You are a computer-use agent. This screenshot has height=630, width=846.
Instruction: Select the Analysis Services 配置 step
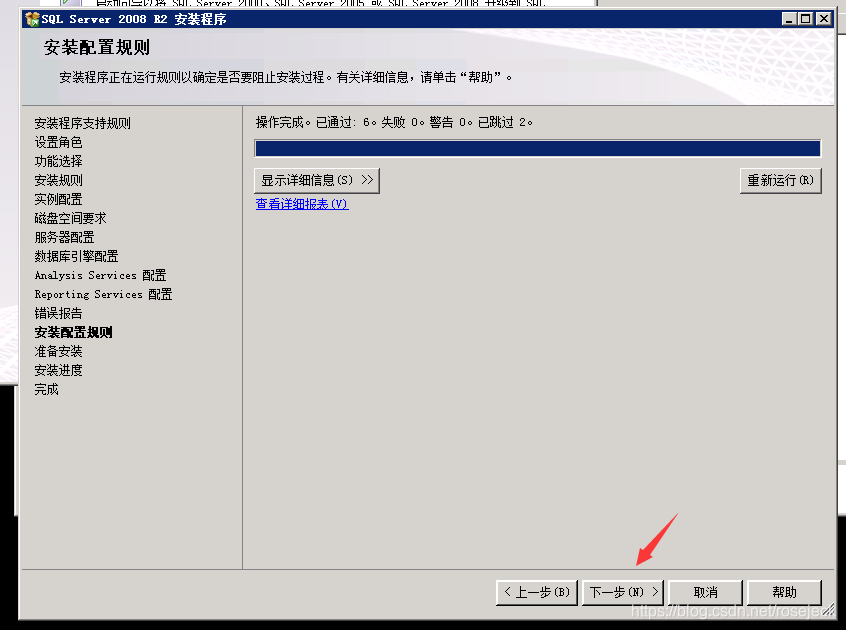[x=100, y=275]
